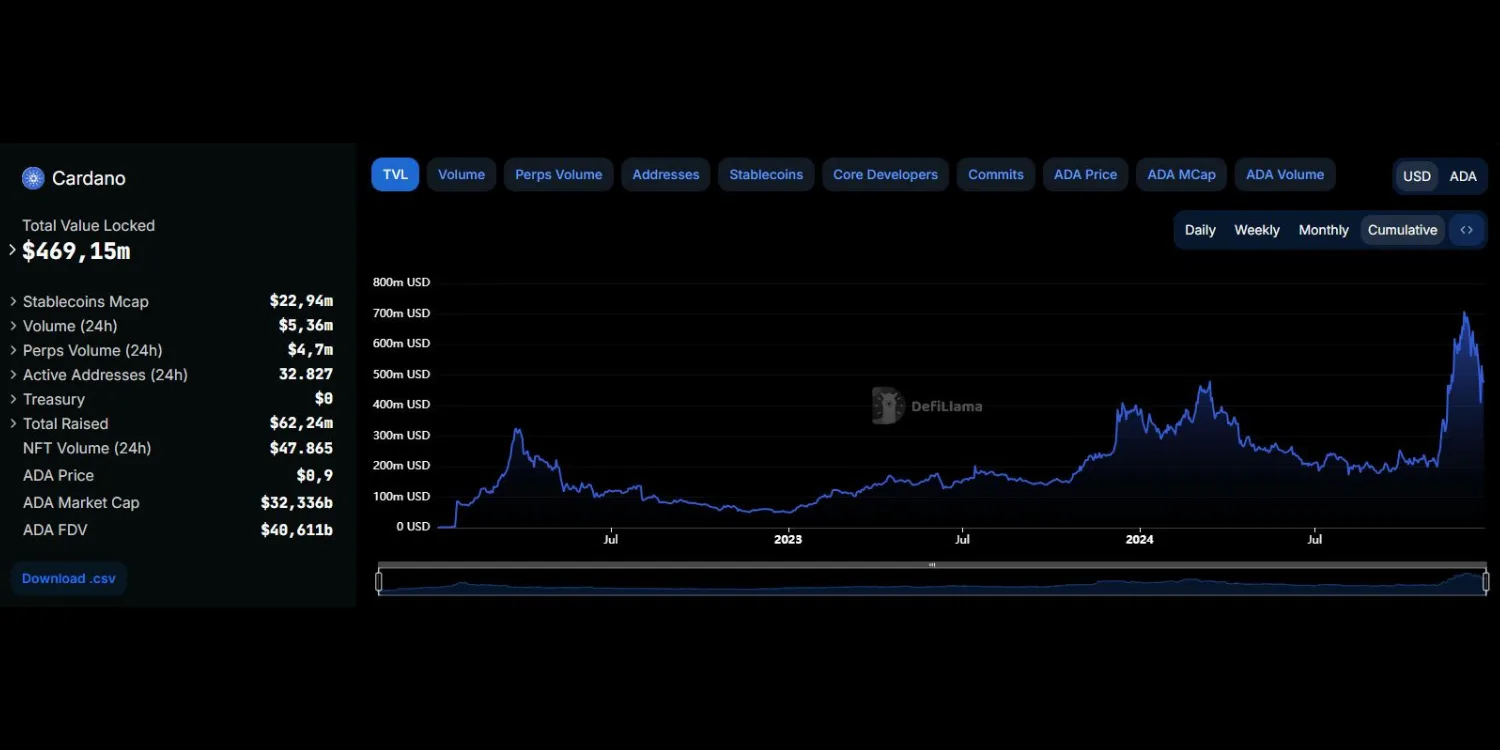Switch denomination to USD
Viewport: 1500px width, 750px height.
[x=1417, y=176]
